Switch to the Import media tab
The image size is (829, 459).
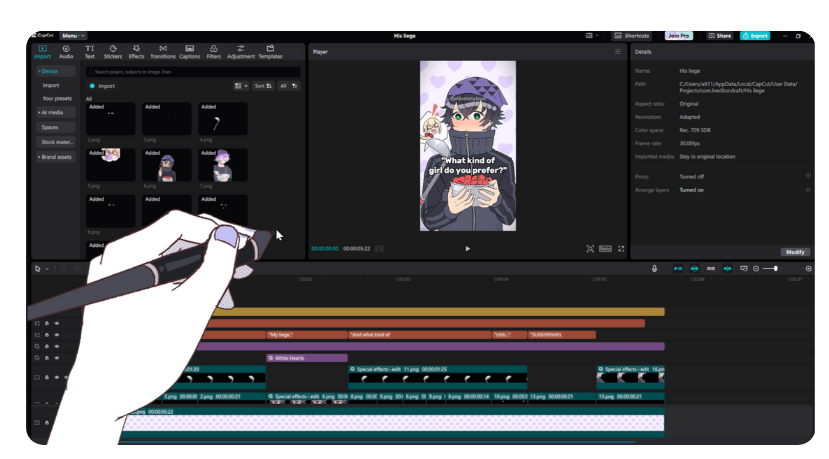pos(42,52)
